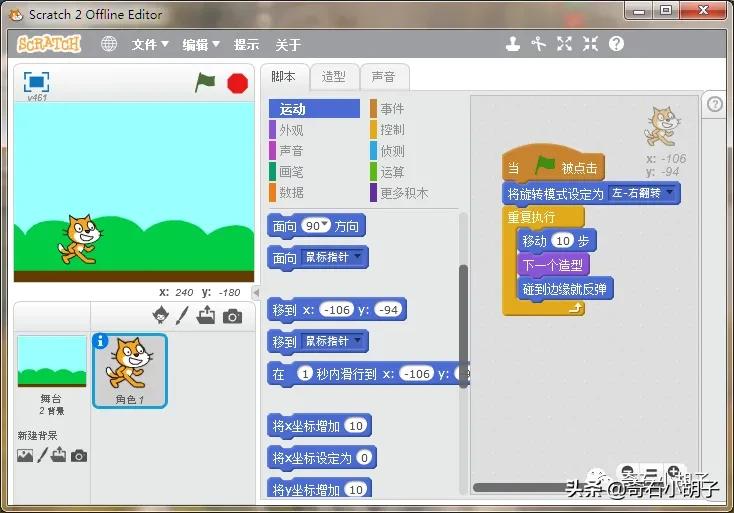
Task: Click x value field in 移到 x y block
Action: [336, 309]
